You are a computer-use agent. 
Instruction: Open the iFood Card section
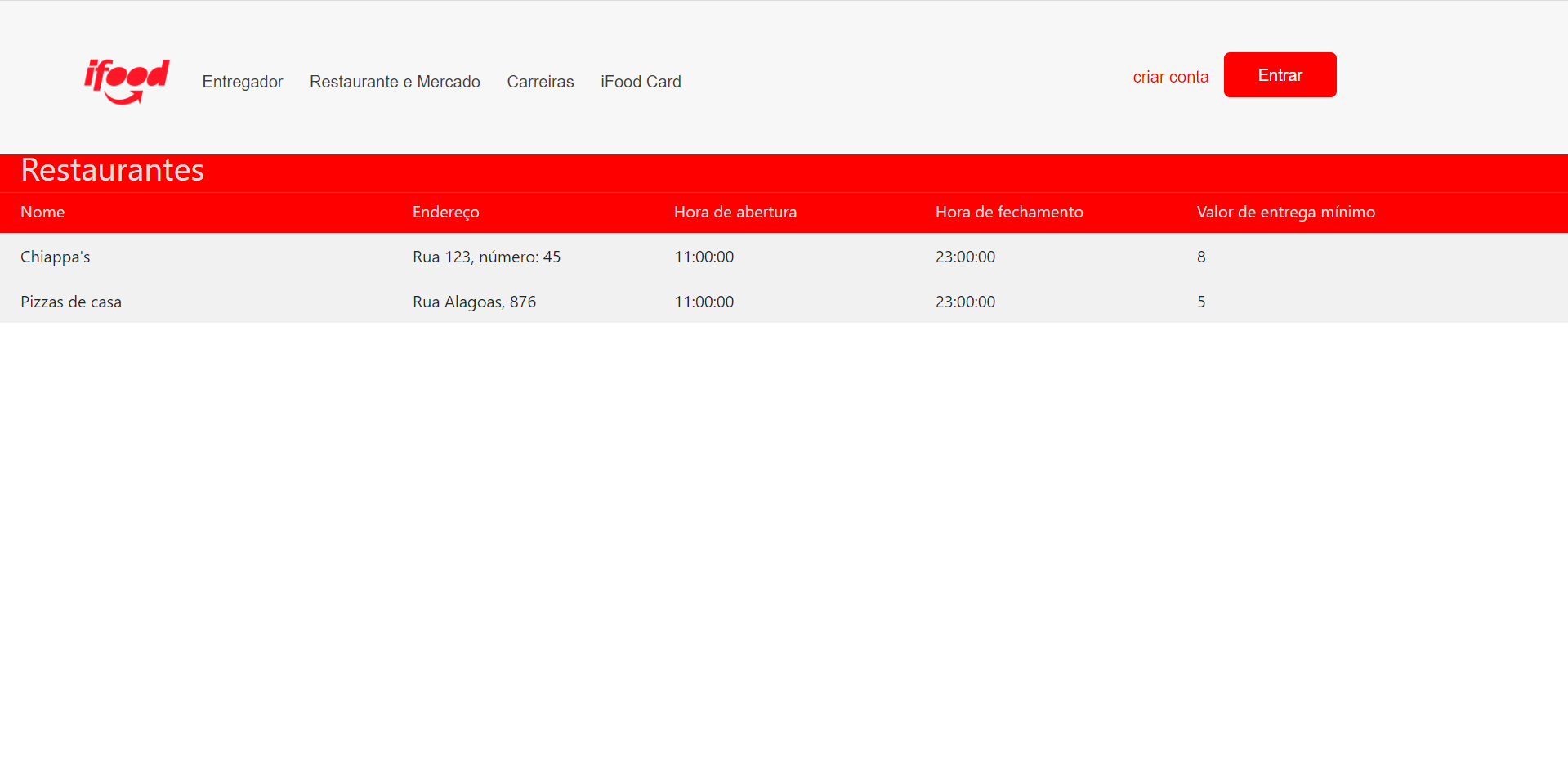(641, 82)
